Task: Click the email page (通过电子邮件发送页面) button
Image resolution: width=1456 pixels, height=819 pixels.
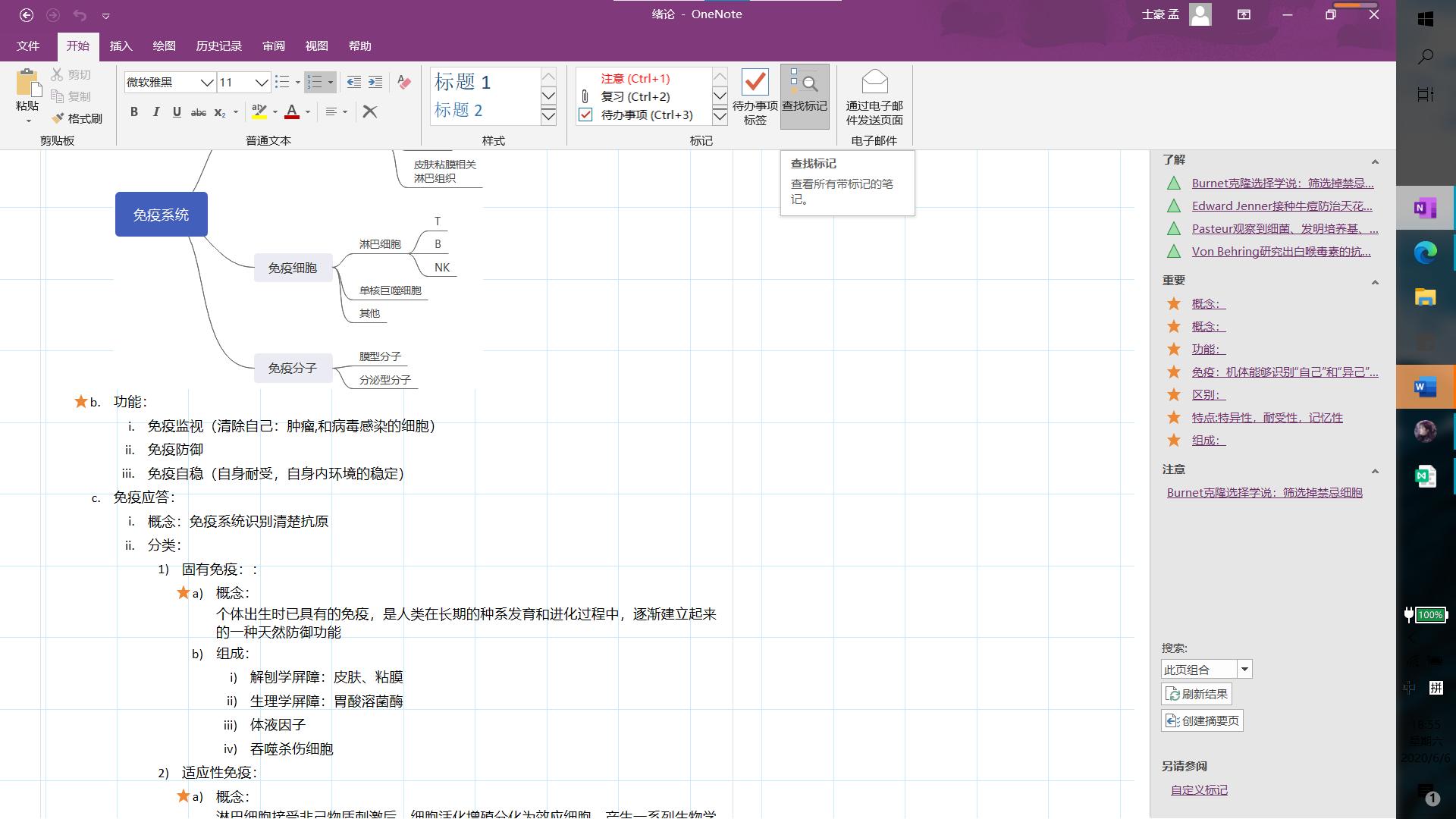Action: point(874,96)
